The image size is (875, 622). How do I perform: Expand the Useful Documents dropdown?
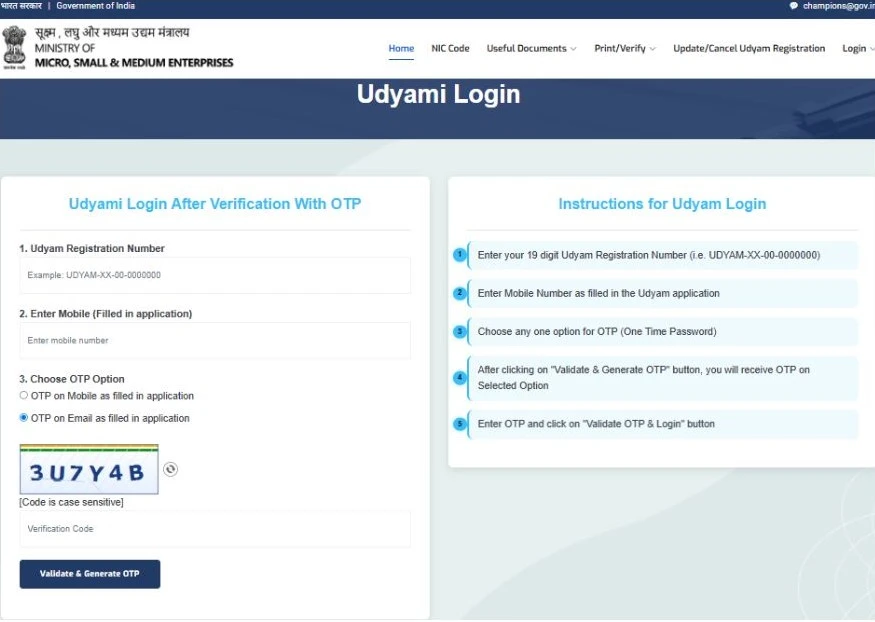[x=531, y=49]
